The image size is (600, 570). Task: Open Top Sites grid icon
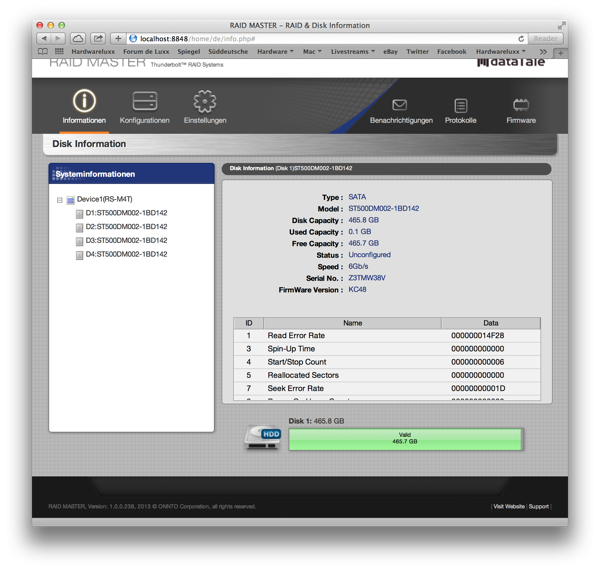(x=59, y=51)
